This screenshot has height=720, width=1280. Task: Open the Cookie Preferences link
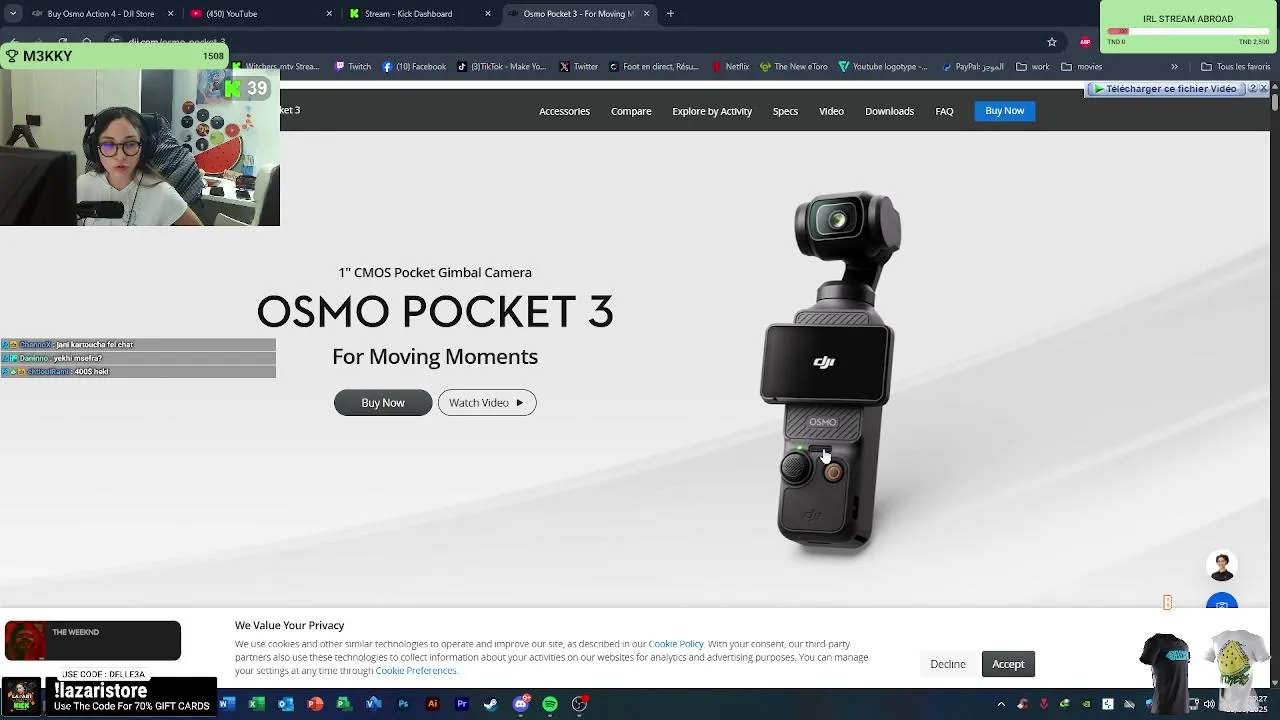[x=416, y=670]
